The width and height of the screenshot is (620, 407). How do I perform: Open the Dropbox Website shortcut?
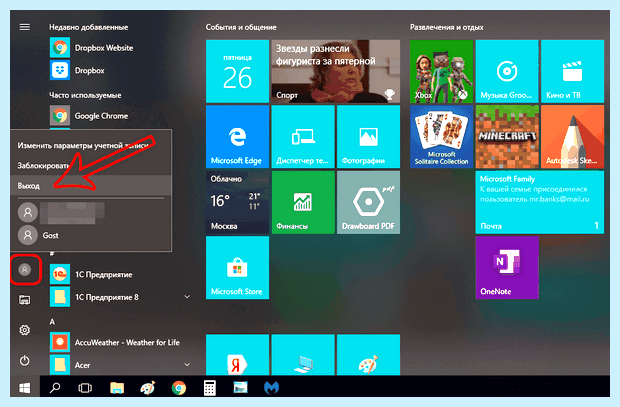coord(92,48)
